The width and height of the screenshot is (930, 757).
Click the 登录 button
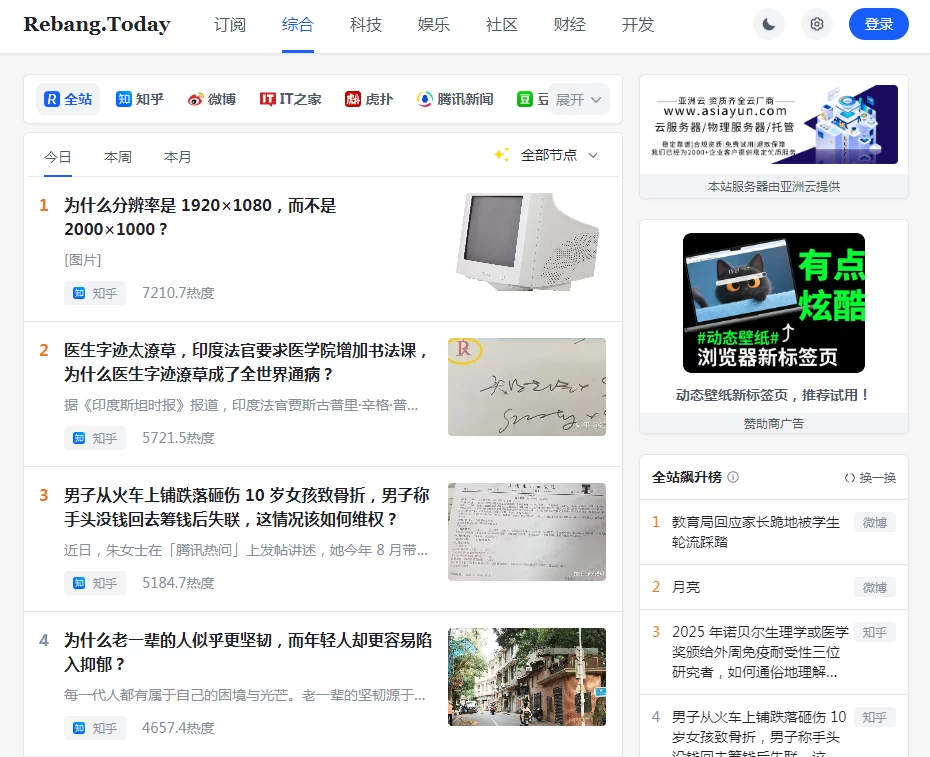pos(878,25)
